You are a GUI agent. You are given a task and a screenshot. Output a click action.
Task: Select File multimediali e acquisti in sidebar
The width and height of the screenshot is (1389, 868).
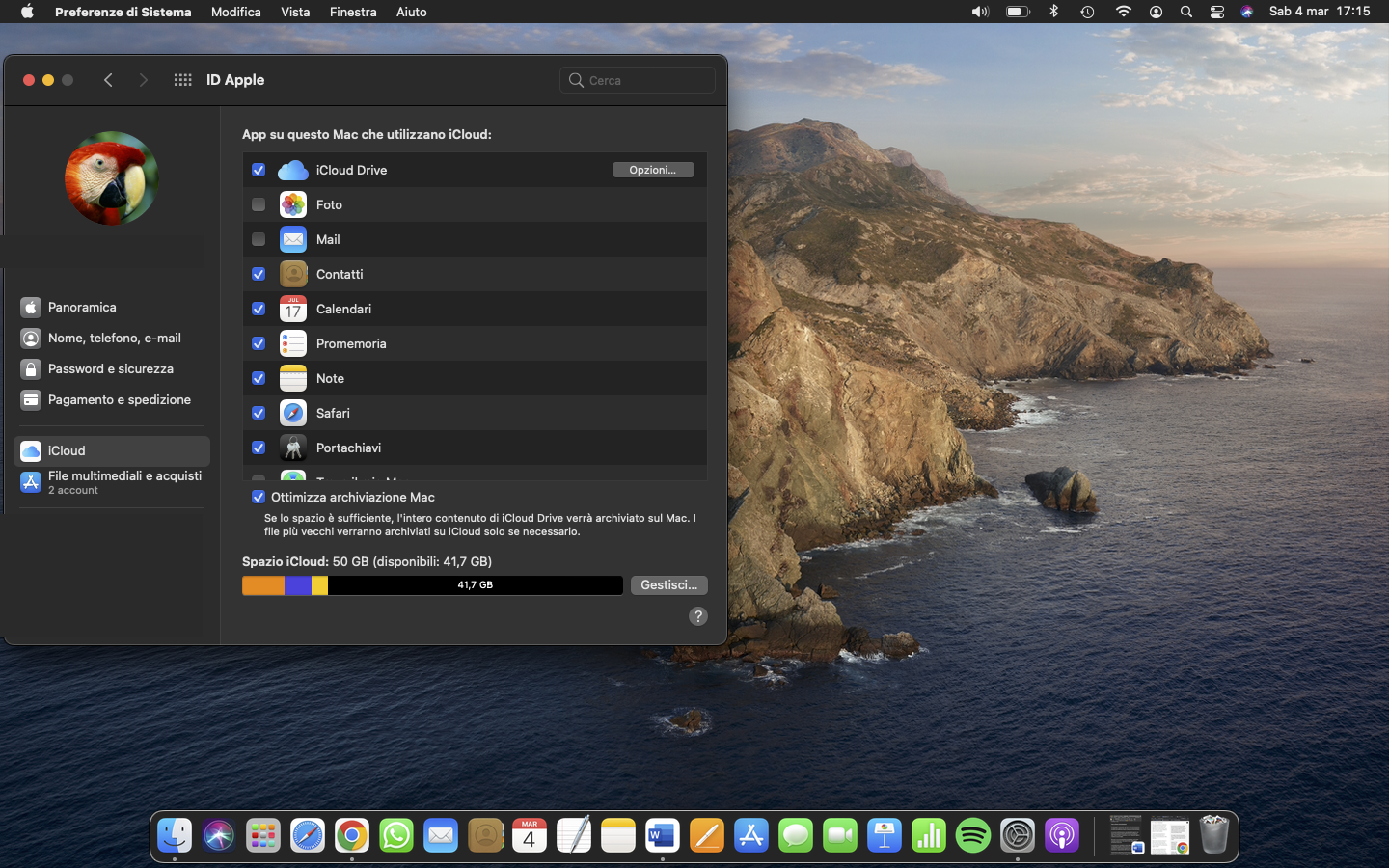click(x=125, y=482)
